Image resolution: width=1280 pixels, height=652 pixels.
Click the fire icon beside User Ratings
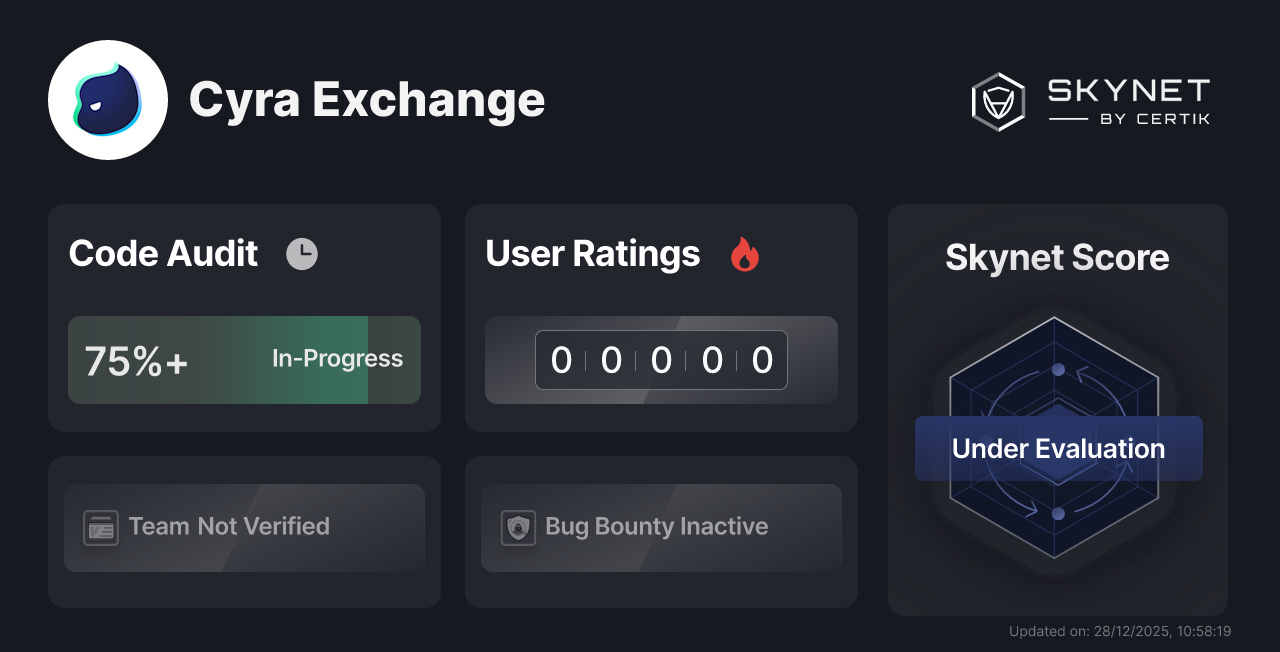[x=743, y=254]
